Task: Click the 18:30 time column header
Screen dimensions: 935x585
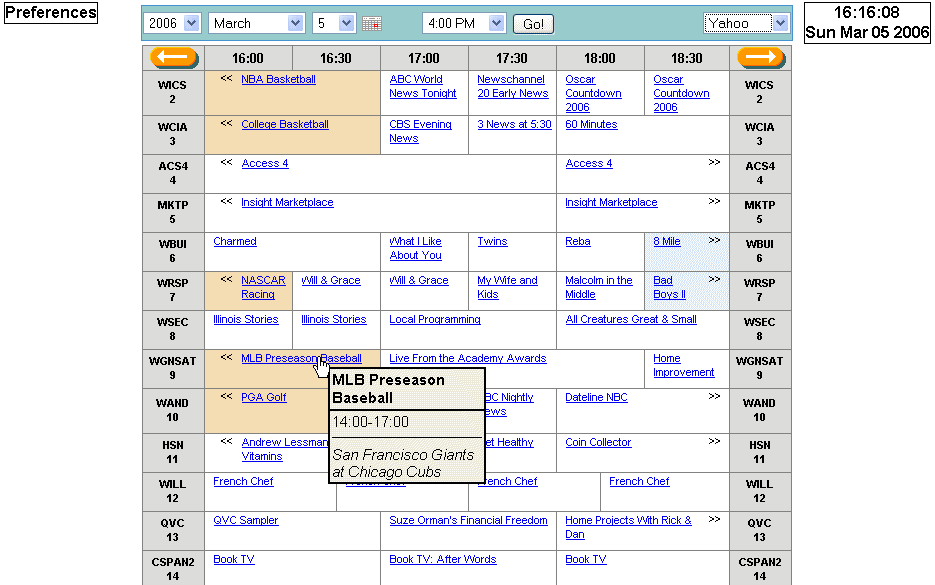Action: click(x=686, y=58)
